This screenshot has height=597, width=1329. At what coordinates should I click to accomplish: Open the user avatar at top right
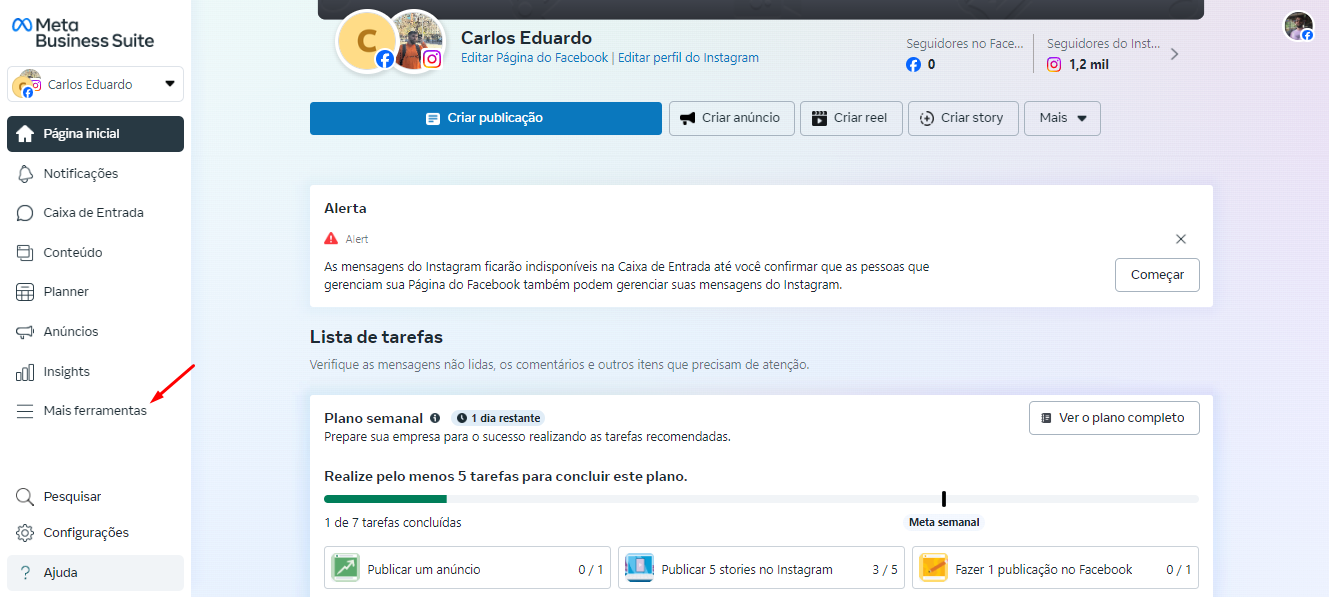point(1299,26)
